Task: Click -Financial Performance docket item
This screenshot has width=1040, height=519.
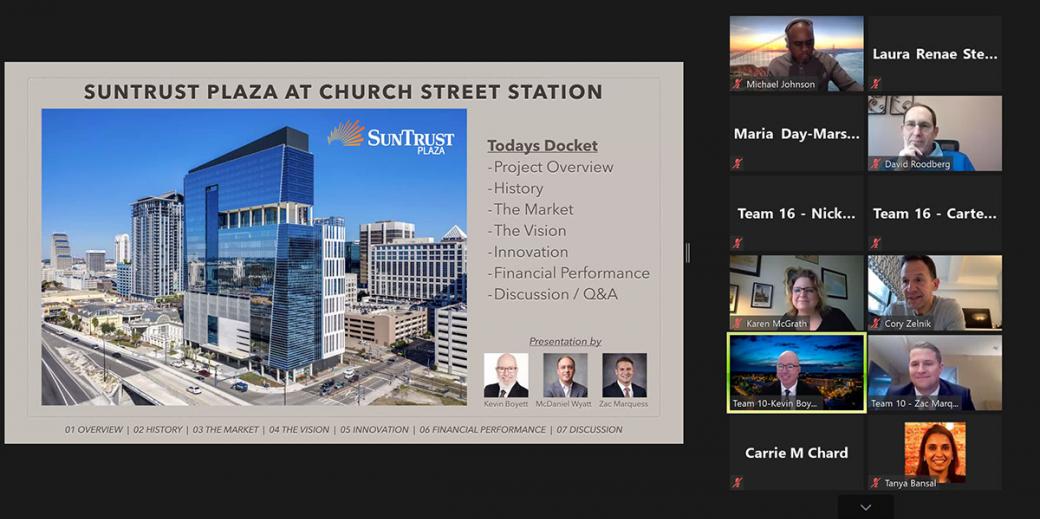Action: (x=569, y=273)
